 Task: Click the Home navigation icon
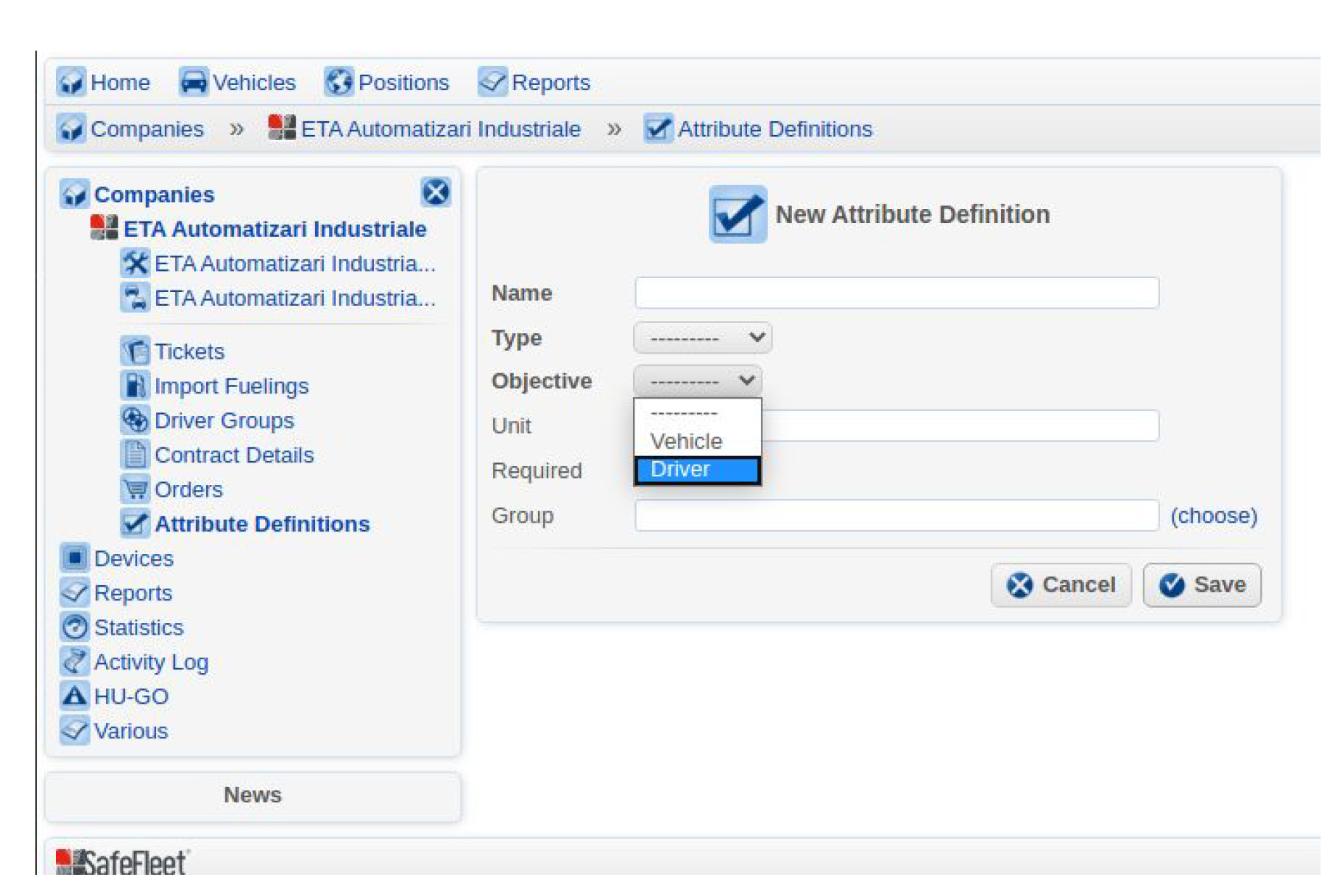tap(72, 82)
